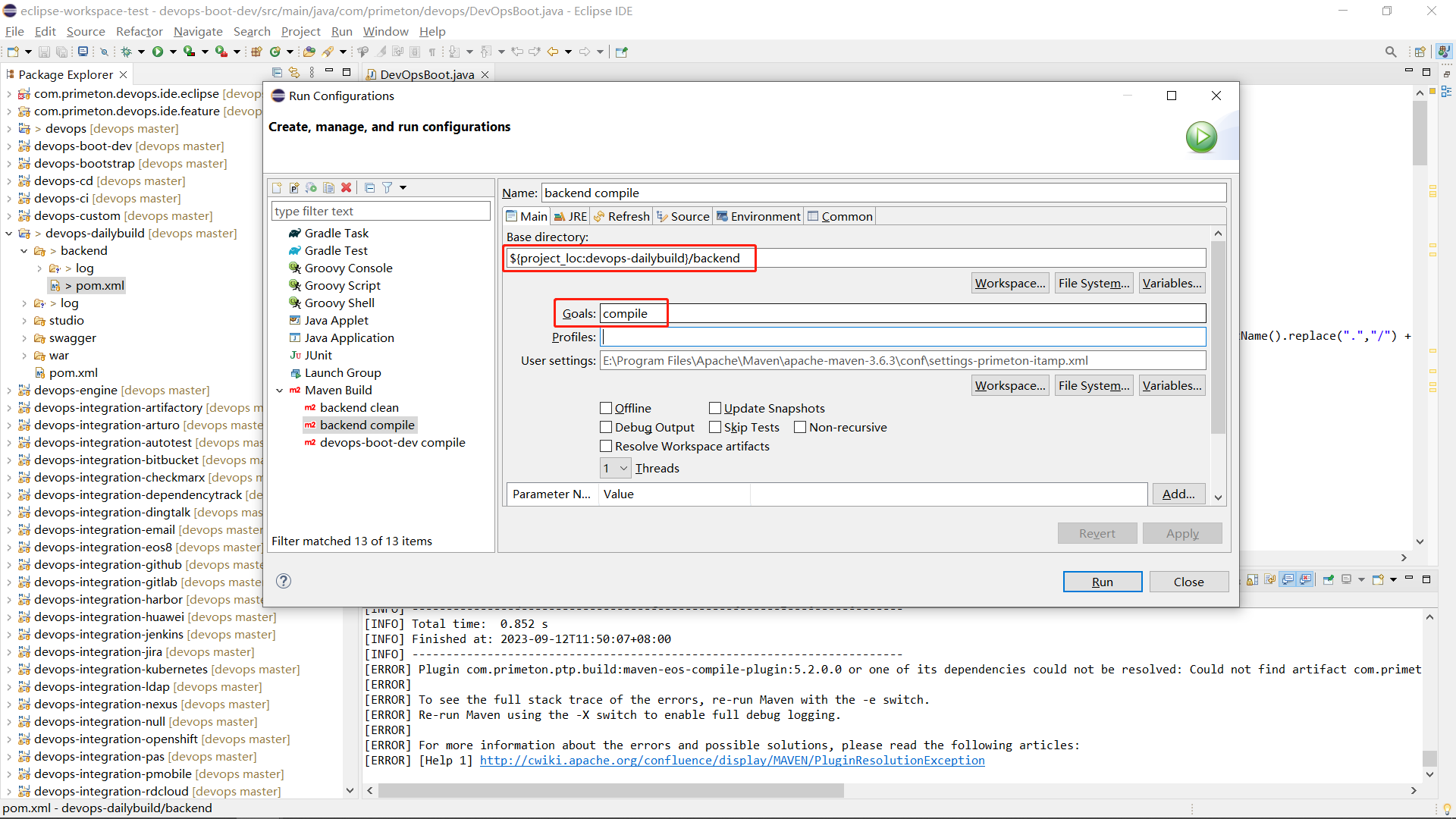
Task: Click the delete launch configuration red X
Action: [347, 187]
